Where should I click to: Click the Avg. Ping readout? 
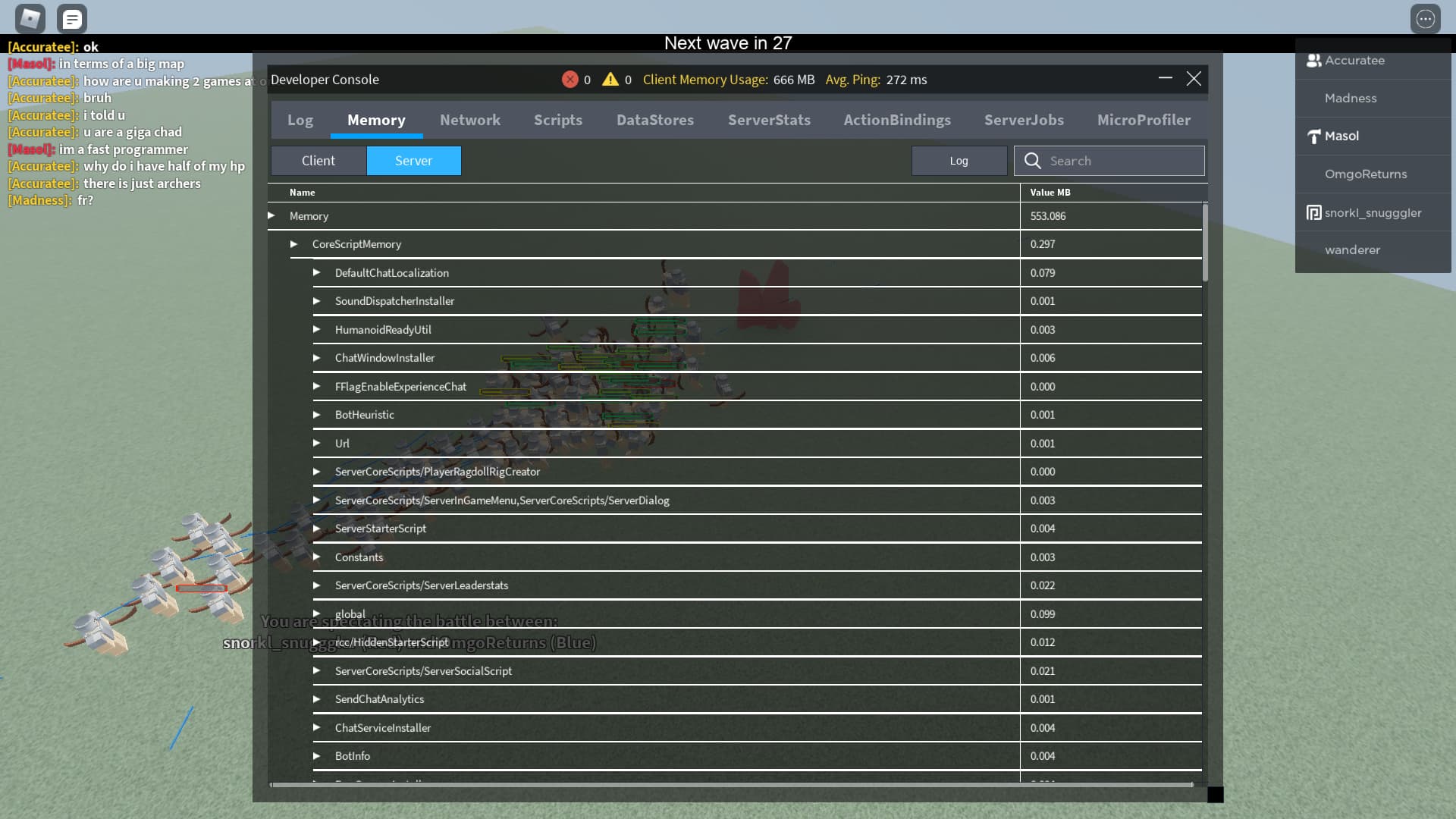[876, 80]
